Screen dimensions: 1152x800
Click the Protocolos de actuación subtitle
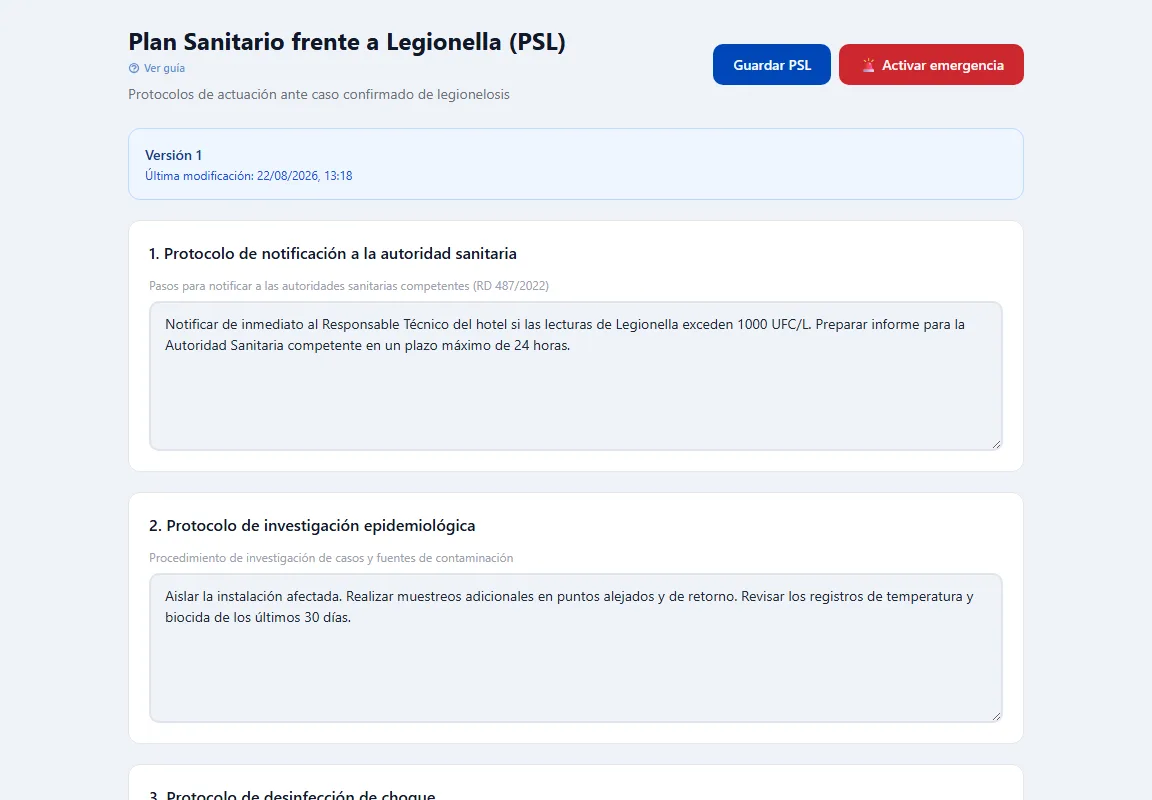(x=319, y=94)
